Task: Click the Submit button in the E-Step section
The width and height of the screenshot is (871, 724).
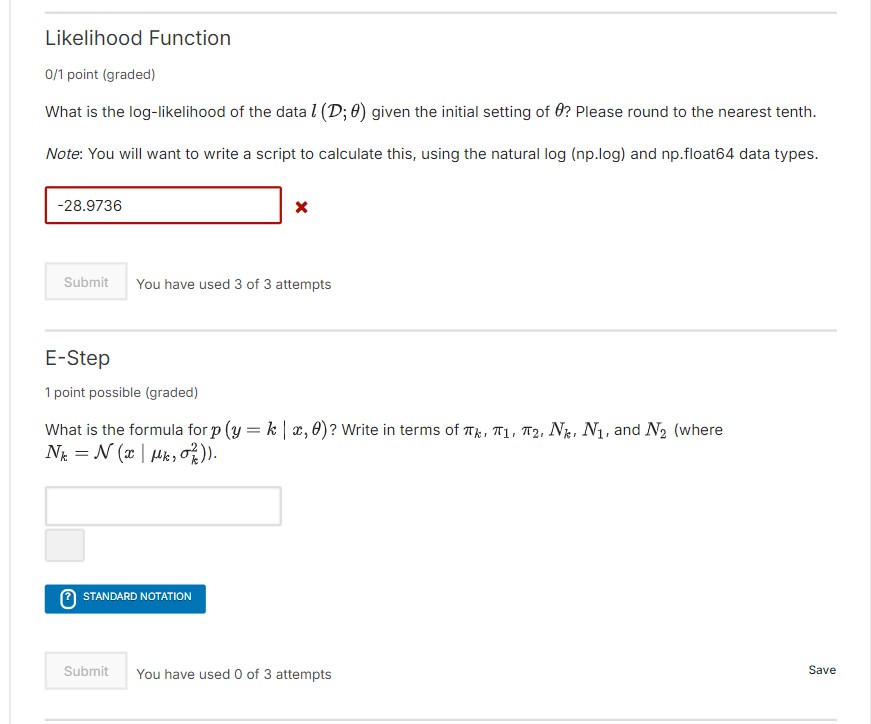Action: [85, 671]
